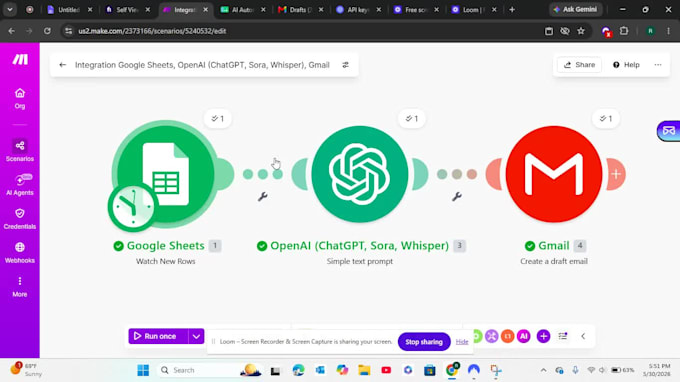Show hidden system tray icons
Viewport: 680px width, 382px height.
click(543, 370)
